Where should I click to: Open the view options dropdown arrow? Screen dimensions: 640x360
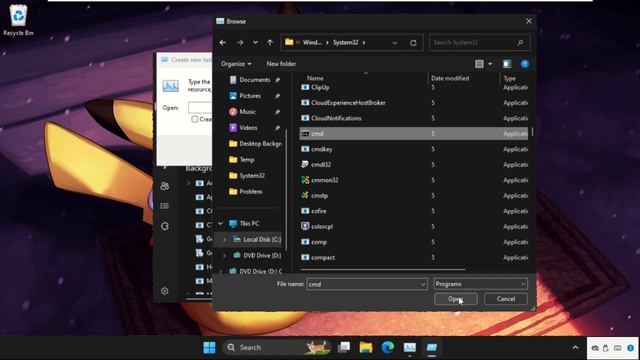tap(490, 64)
